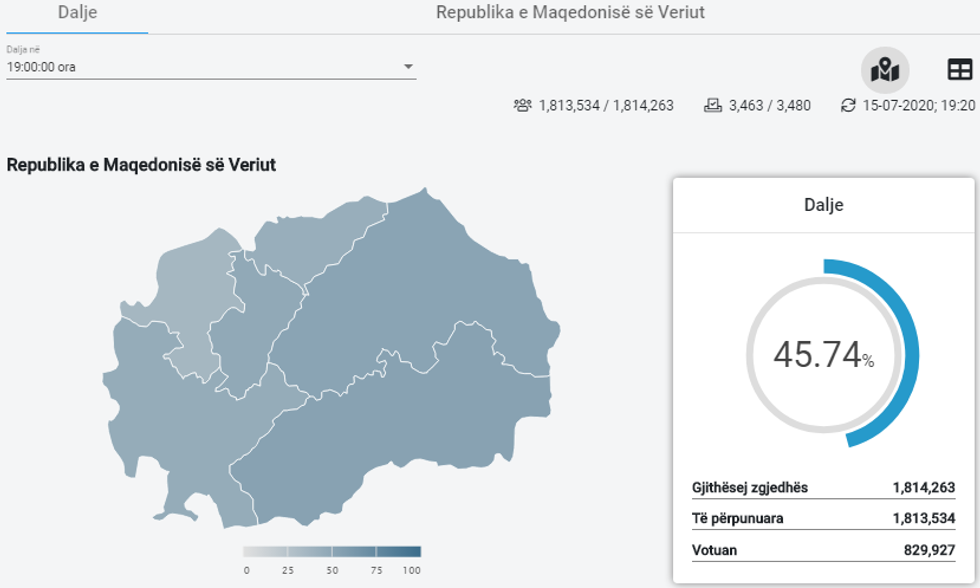
Task: Switch to the map view icon
Action: (885, 70)
